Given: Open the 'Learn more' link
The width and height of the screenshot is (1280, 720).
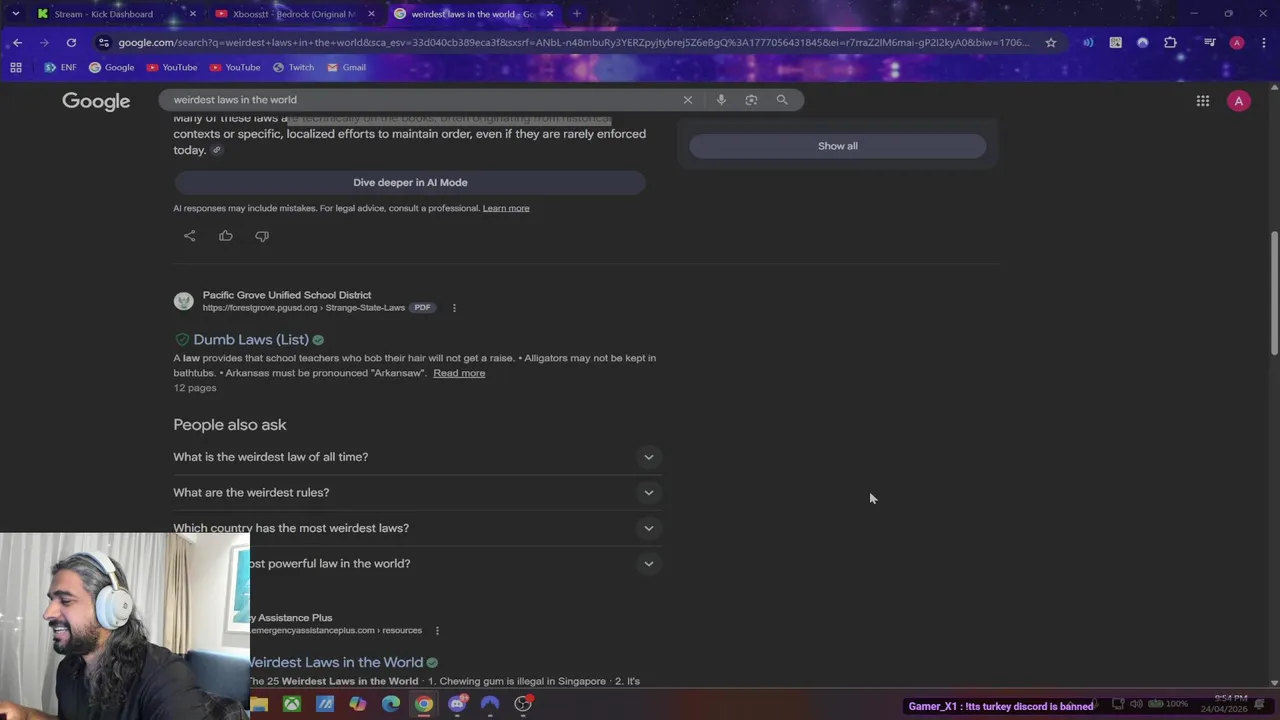Looking at the screenshot, I should 506,208.
